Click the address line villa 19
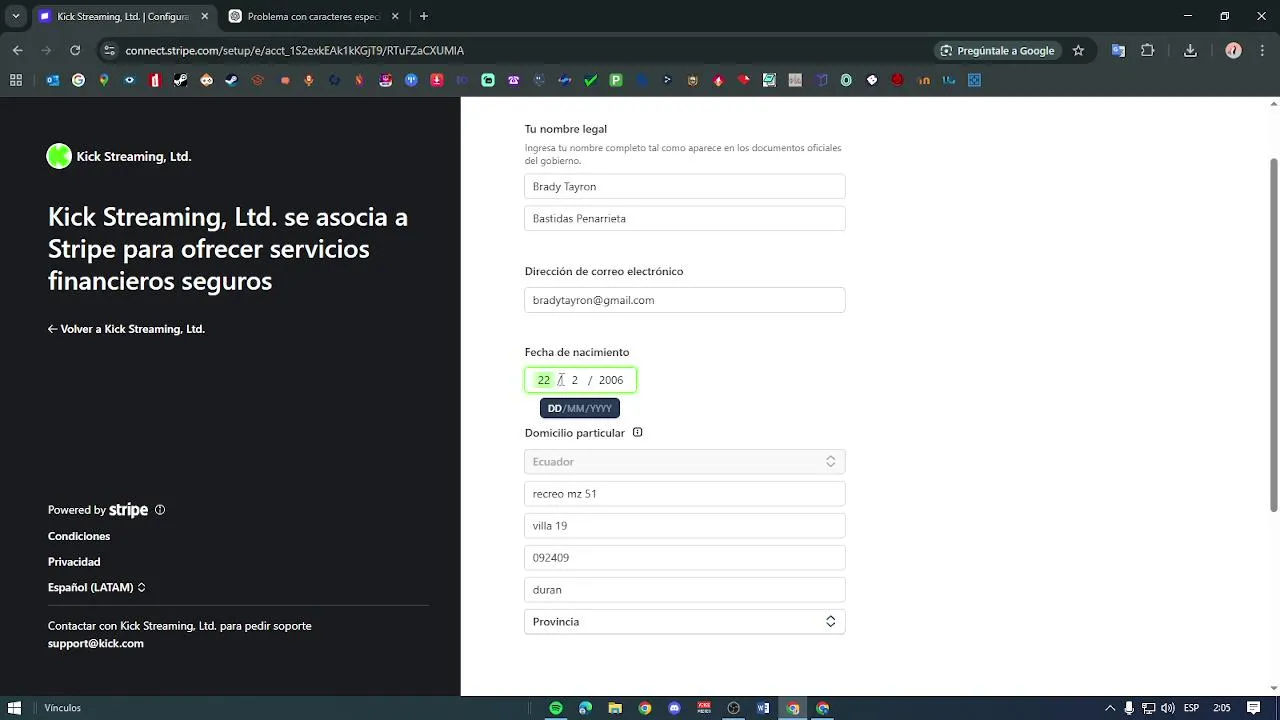Viewport: 1280px width, 720px height. coord(685,526)
